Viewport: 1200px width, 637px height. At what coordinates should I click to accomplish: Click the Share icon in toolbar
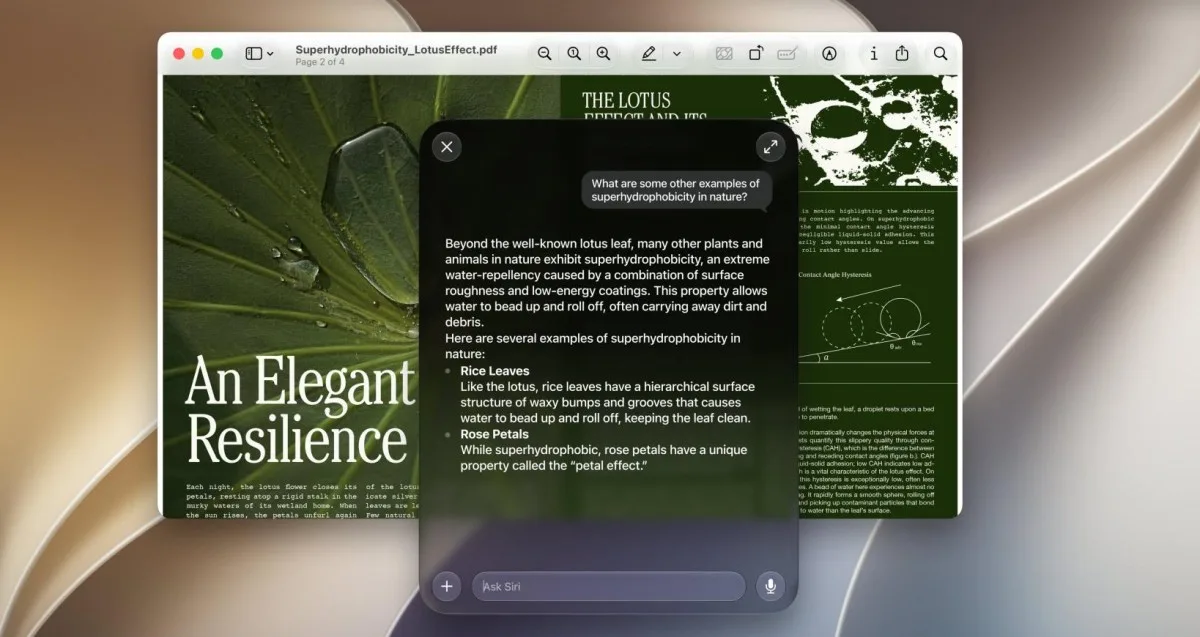click(x=902, y=54)
